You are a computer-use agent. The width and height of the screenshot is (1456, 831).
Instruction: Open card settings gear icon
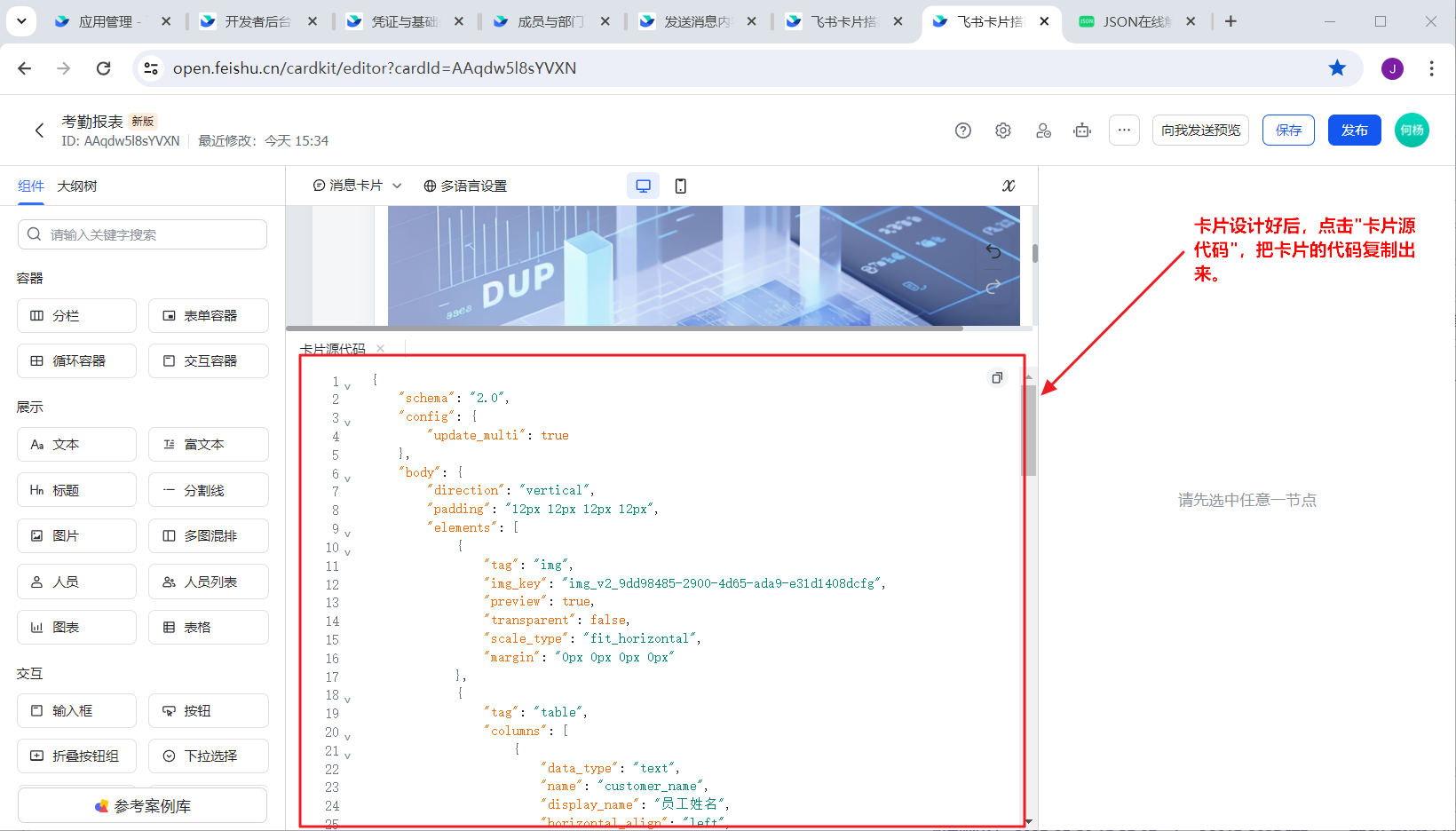(x=1003, y=131)
